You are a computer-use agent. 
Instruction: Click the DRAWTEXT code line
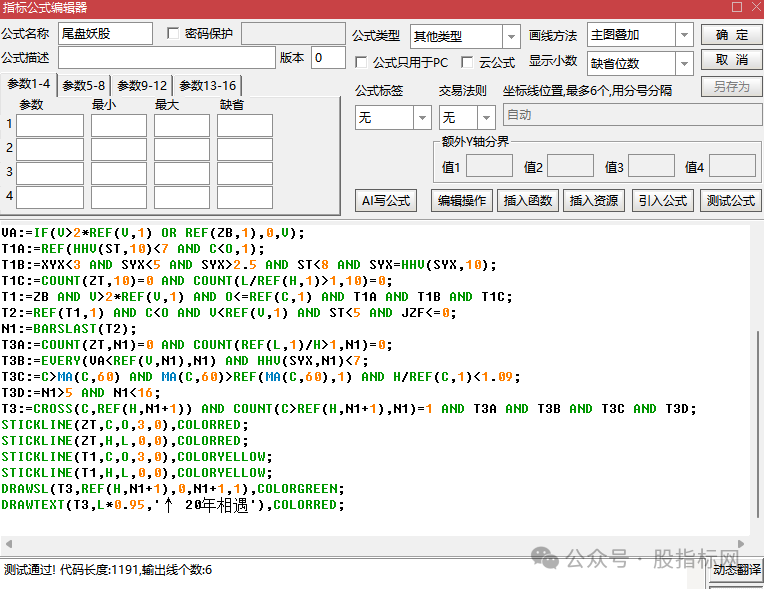tap(173, 505)
